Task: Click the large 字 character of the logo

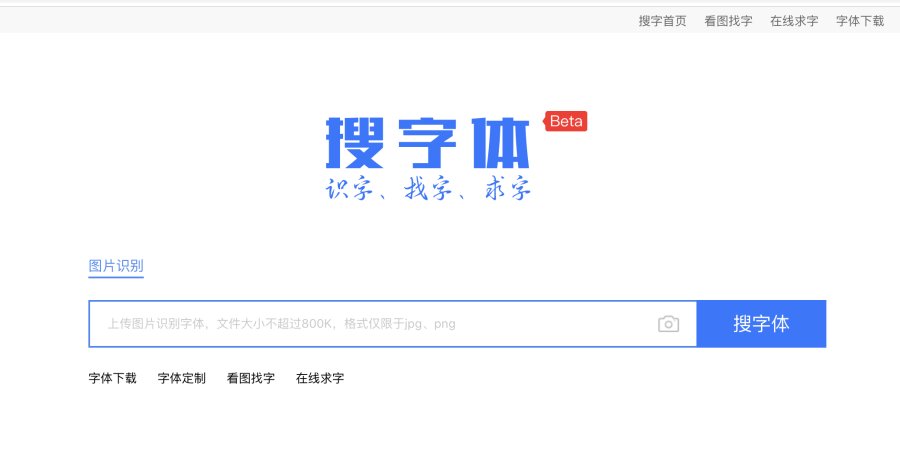Action: tap(427, 143)
